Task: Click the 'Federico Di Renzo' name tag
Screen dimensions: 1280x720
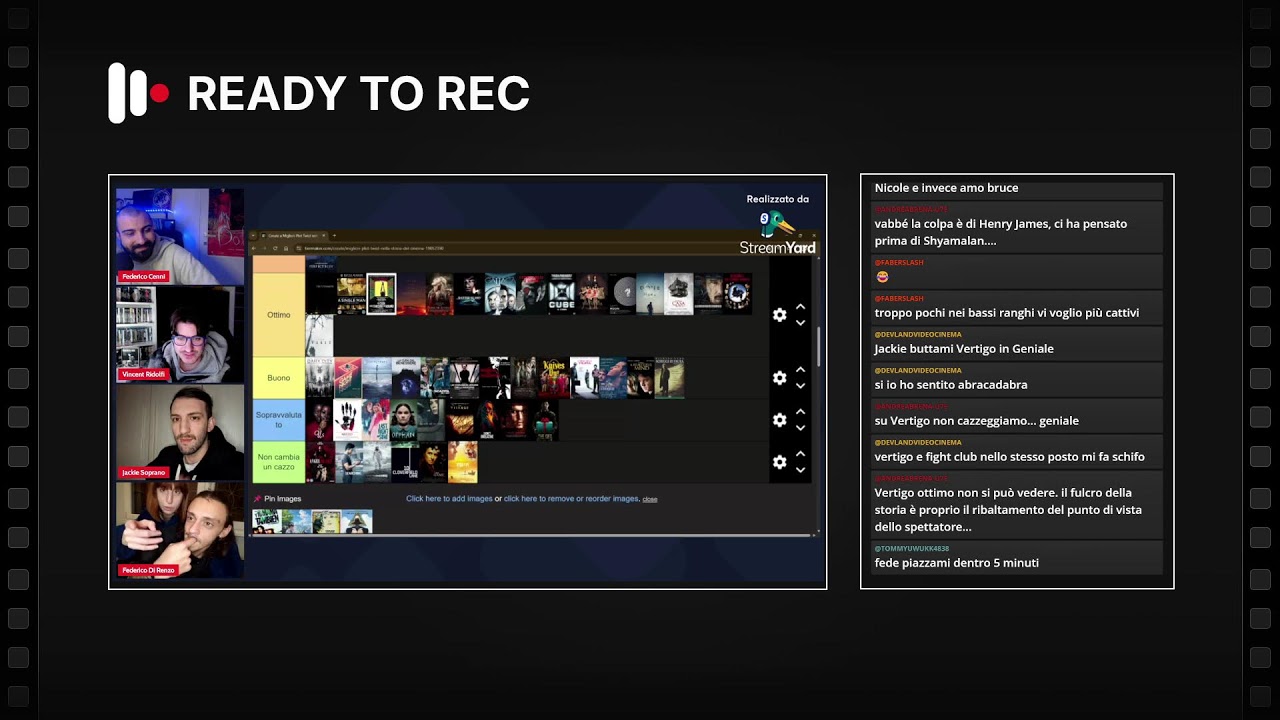Action: 148,570
